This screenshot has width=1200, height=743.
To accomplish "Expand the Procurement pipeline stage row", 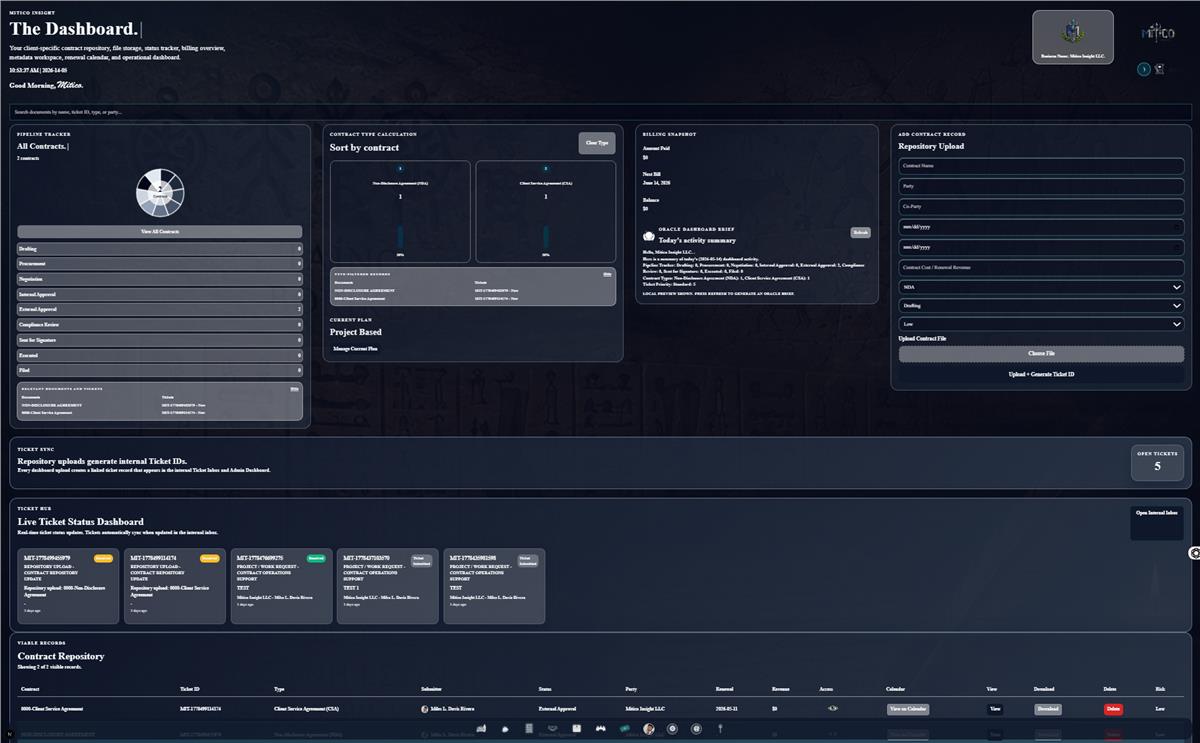I will [x=160, y=264].
